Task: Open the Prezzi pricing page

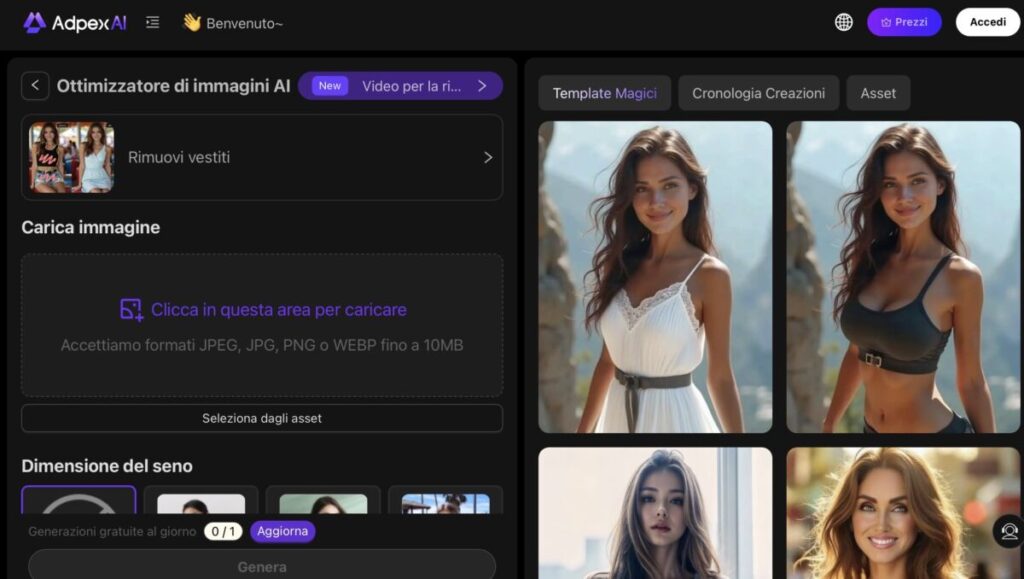Action: pyautogui.click(x=904, y=22)
